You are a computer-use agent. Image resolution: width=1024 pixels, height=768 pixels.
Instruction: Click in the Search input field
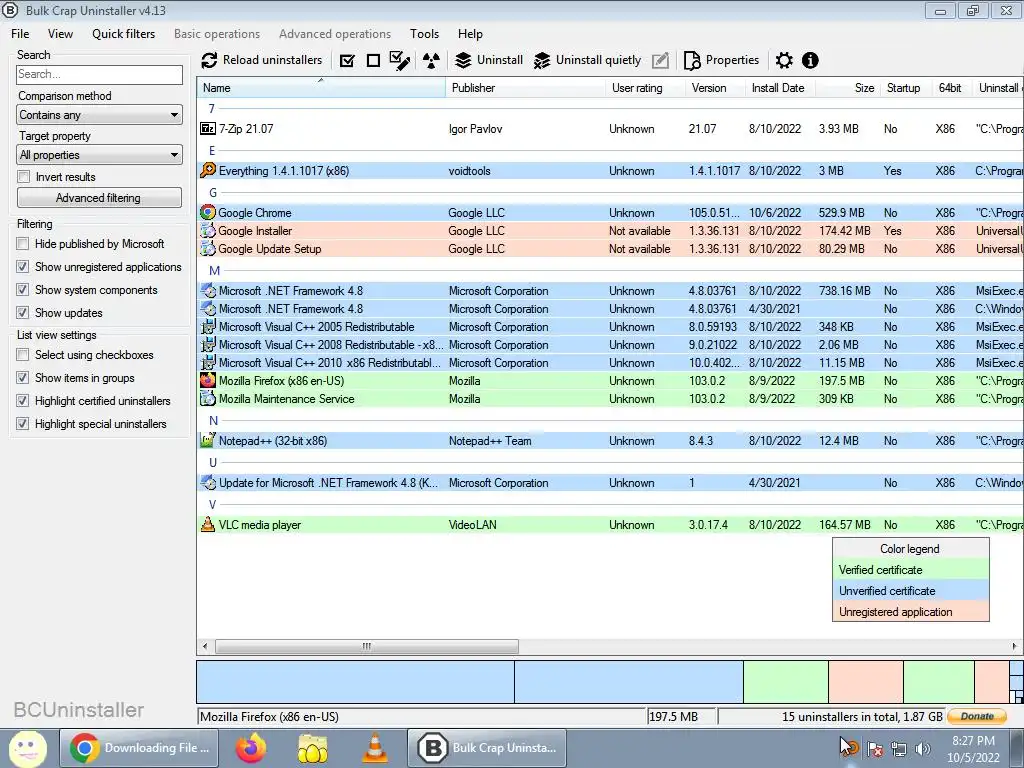pos(99,74)
